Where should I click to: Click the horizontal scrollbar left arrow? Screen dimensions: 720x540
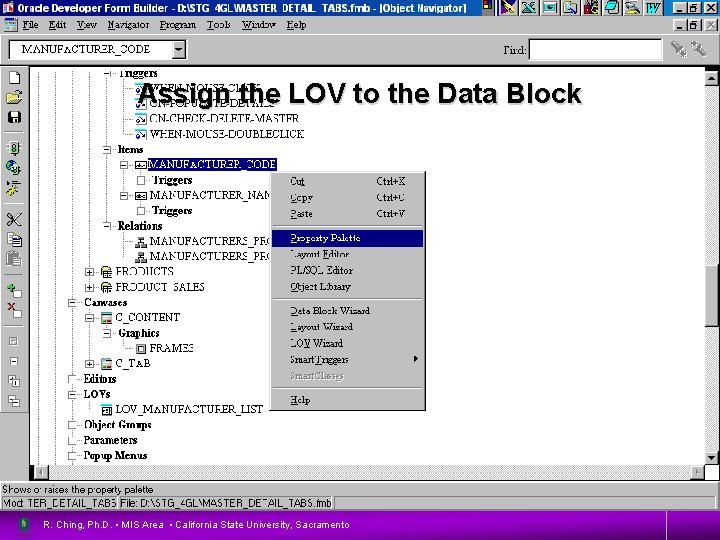coord(41,472)
